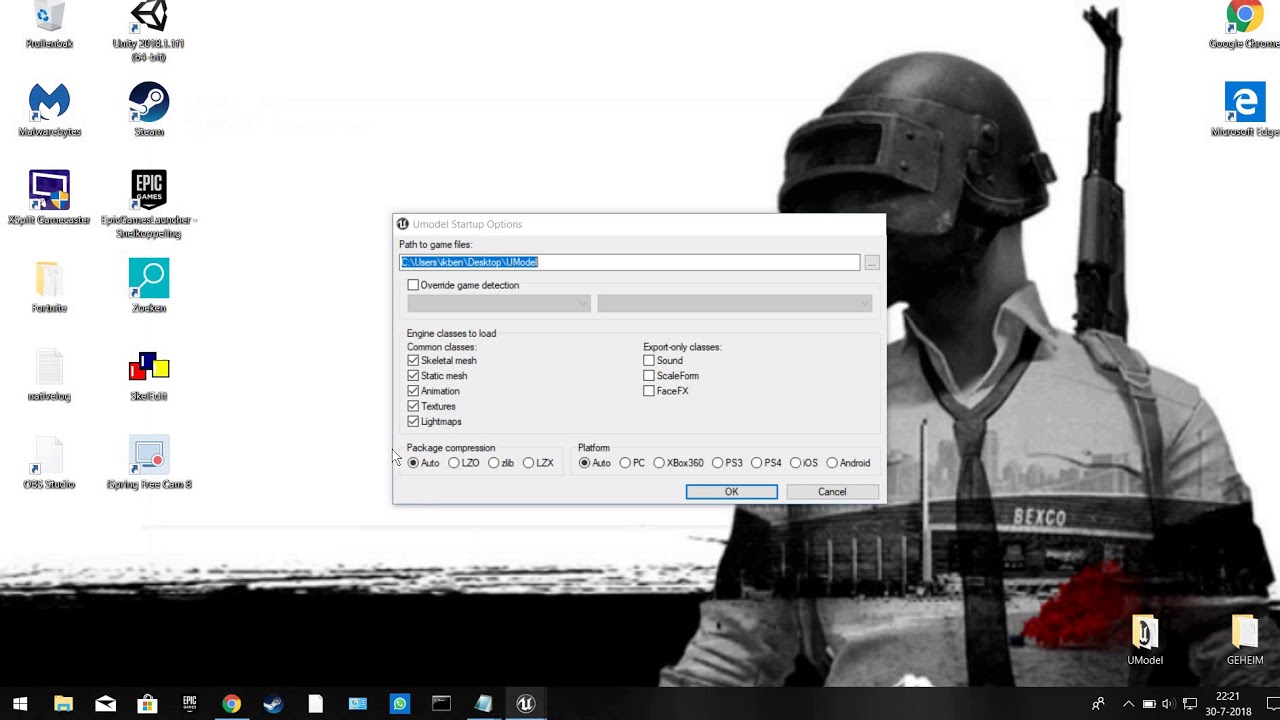Open File Explorer from taskbar

(63, 704)
